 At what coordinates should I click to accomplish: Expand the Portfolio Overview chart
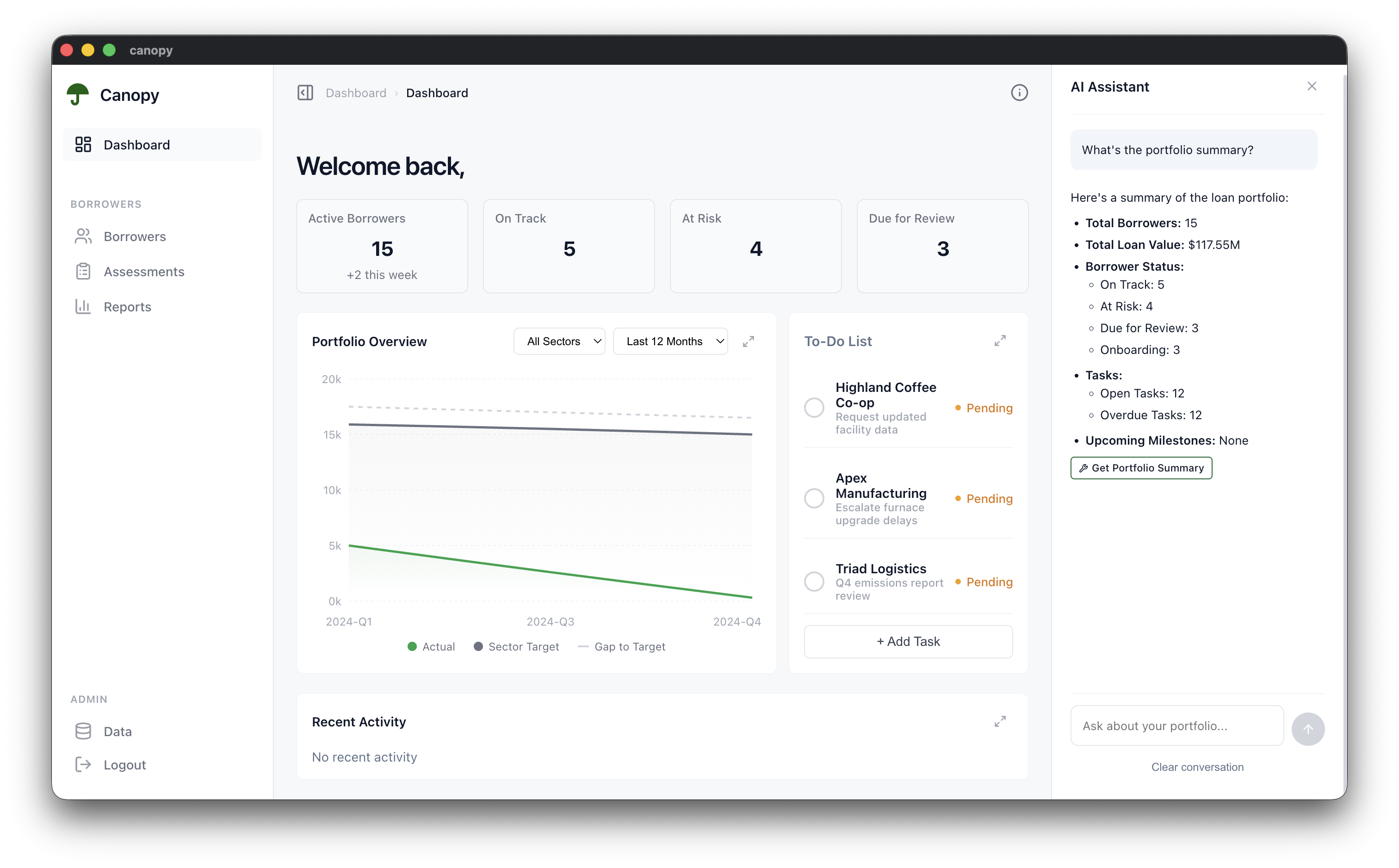[748, 341]
